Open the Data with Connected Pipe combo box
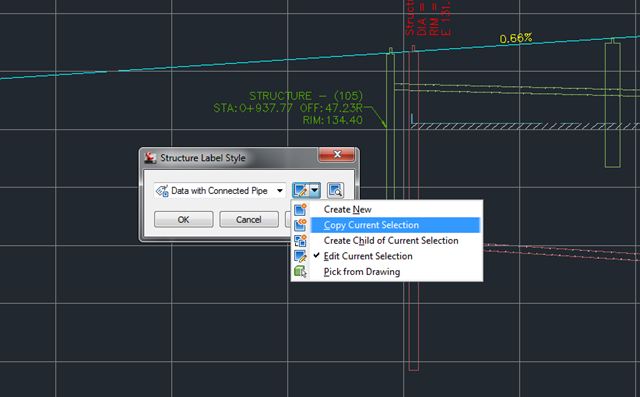The image size is (640, 397). pos(220,191)
